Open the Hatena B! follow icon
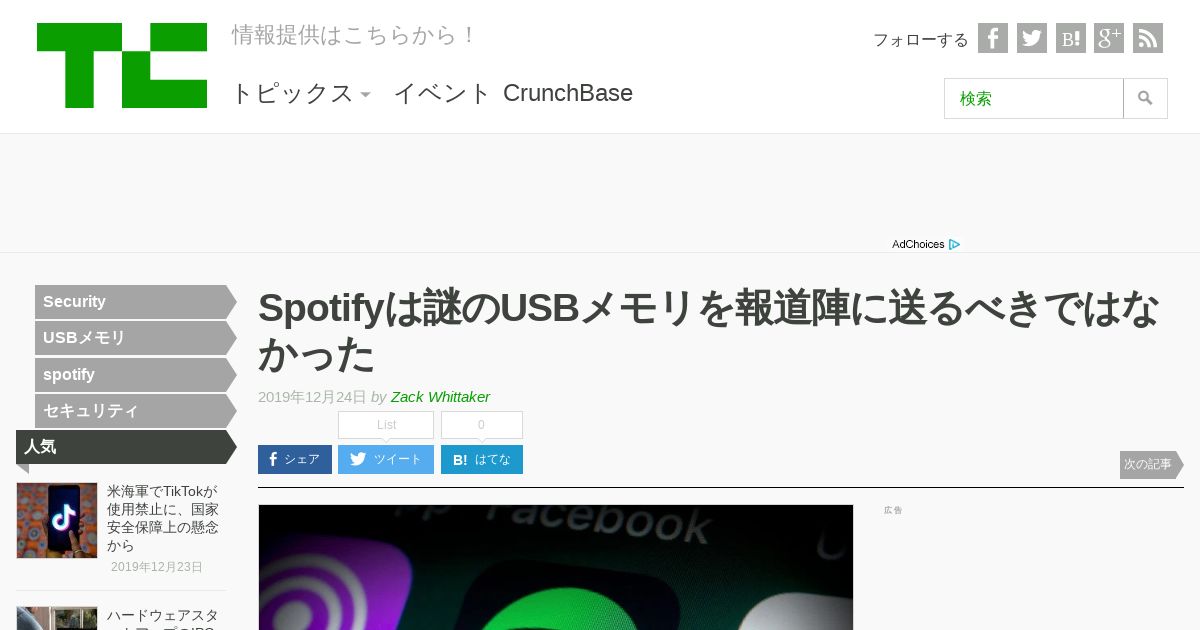Screen dimensions: 1200x630 1071,38
